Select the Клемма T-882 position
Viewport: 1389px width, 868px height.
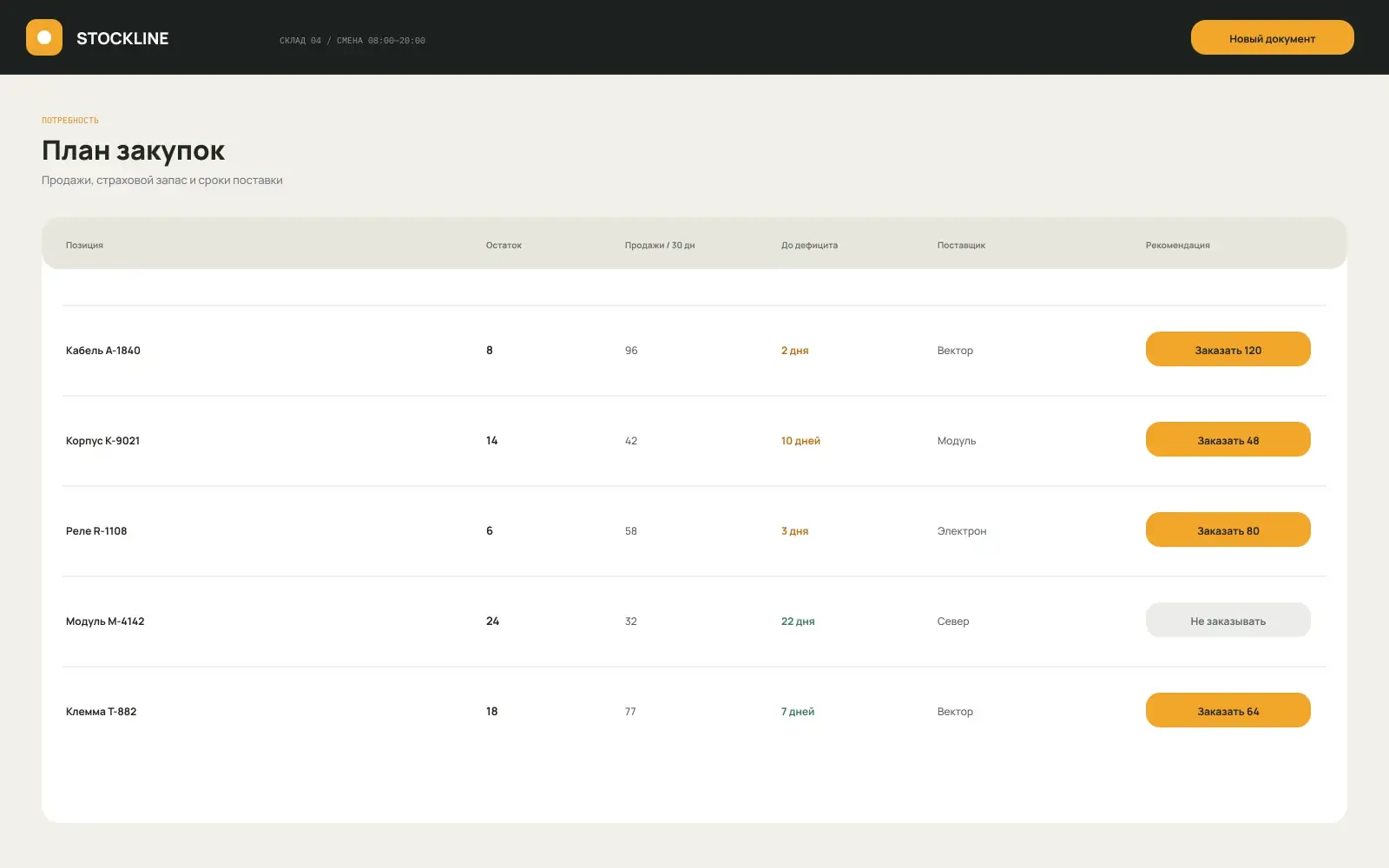(x=101, y=712)
